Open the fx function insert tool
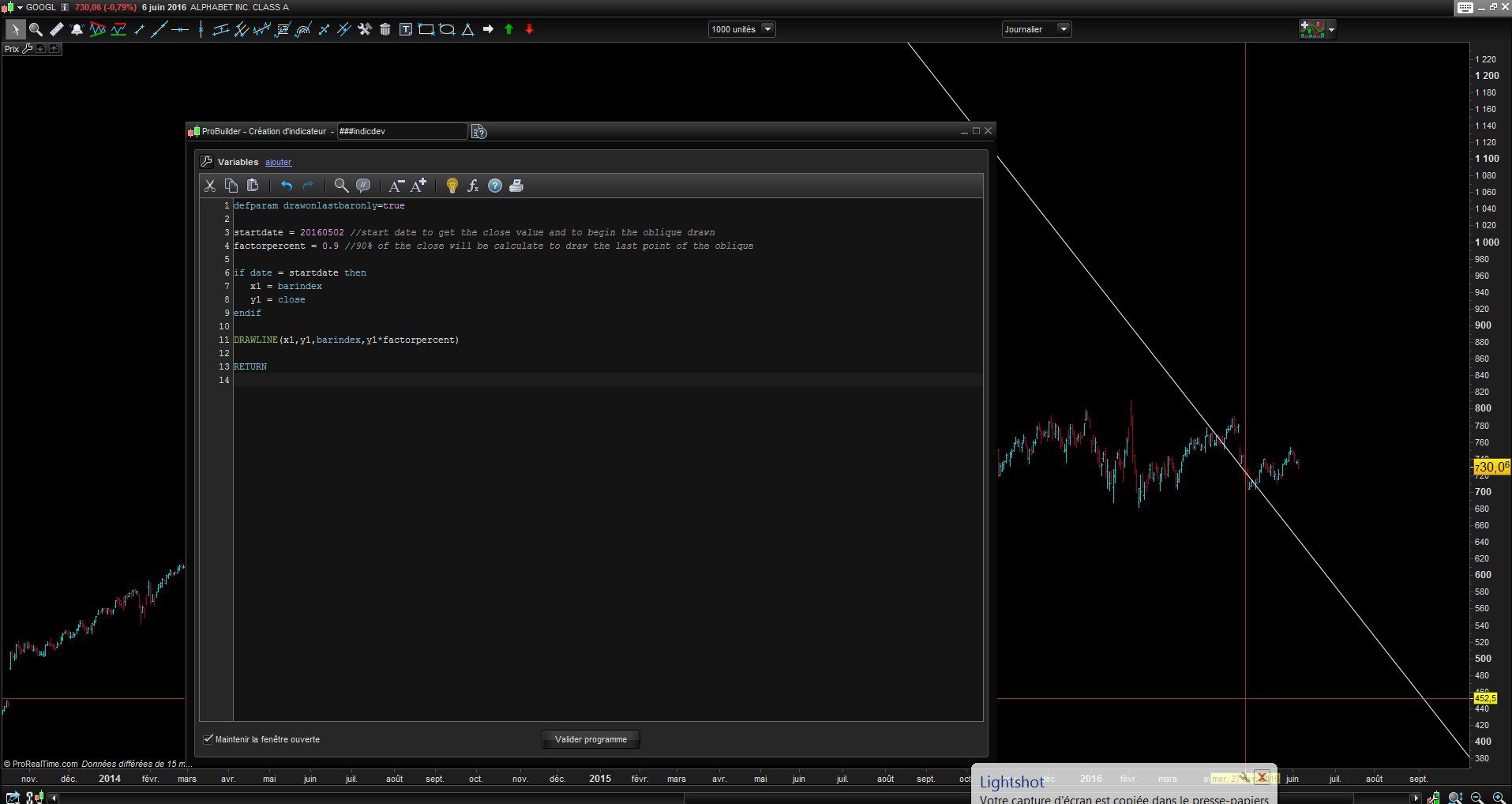1512x804 pixels. tap(473, 186)
